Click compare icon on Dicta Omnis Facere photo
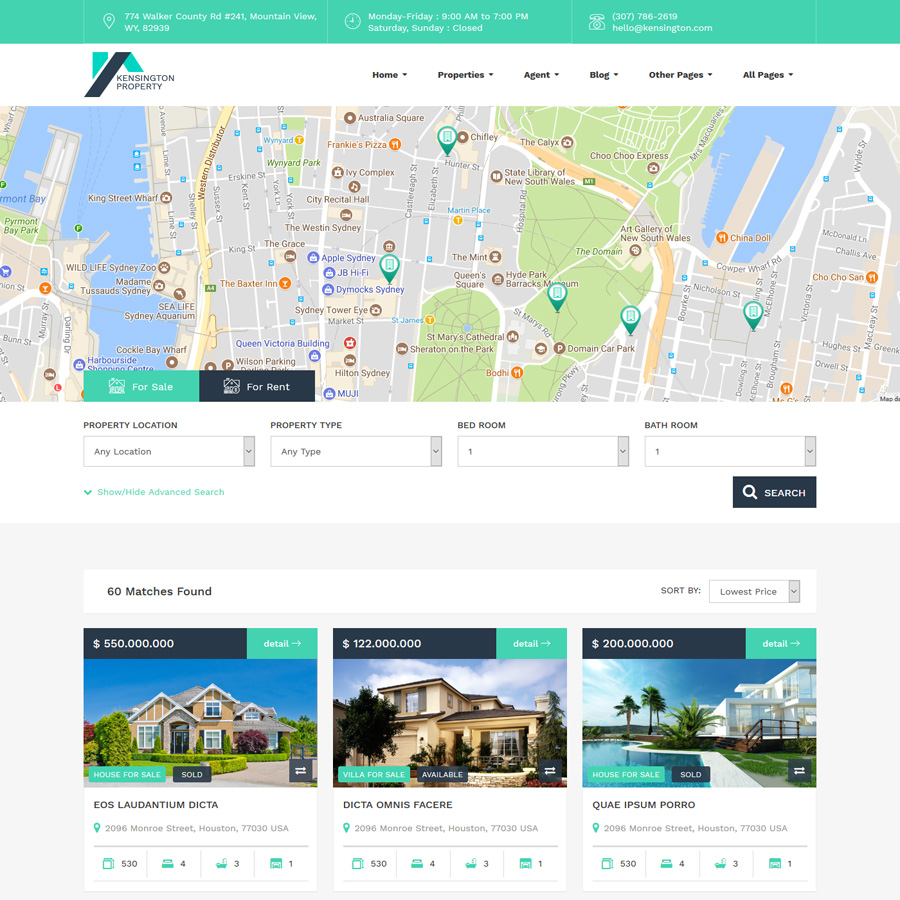 [x=550, y=771]
